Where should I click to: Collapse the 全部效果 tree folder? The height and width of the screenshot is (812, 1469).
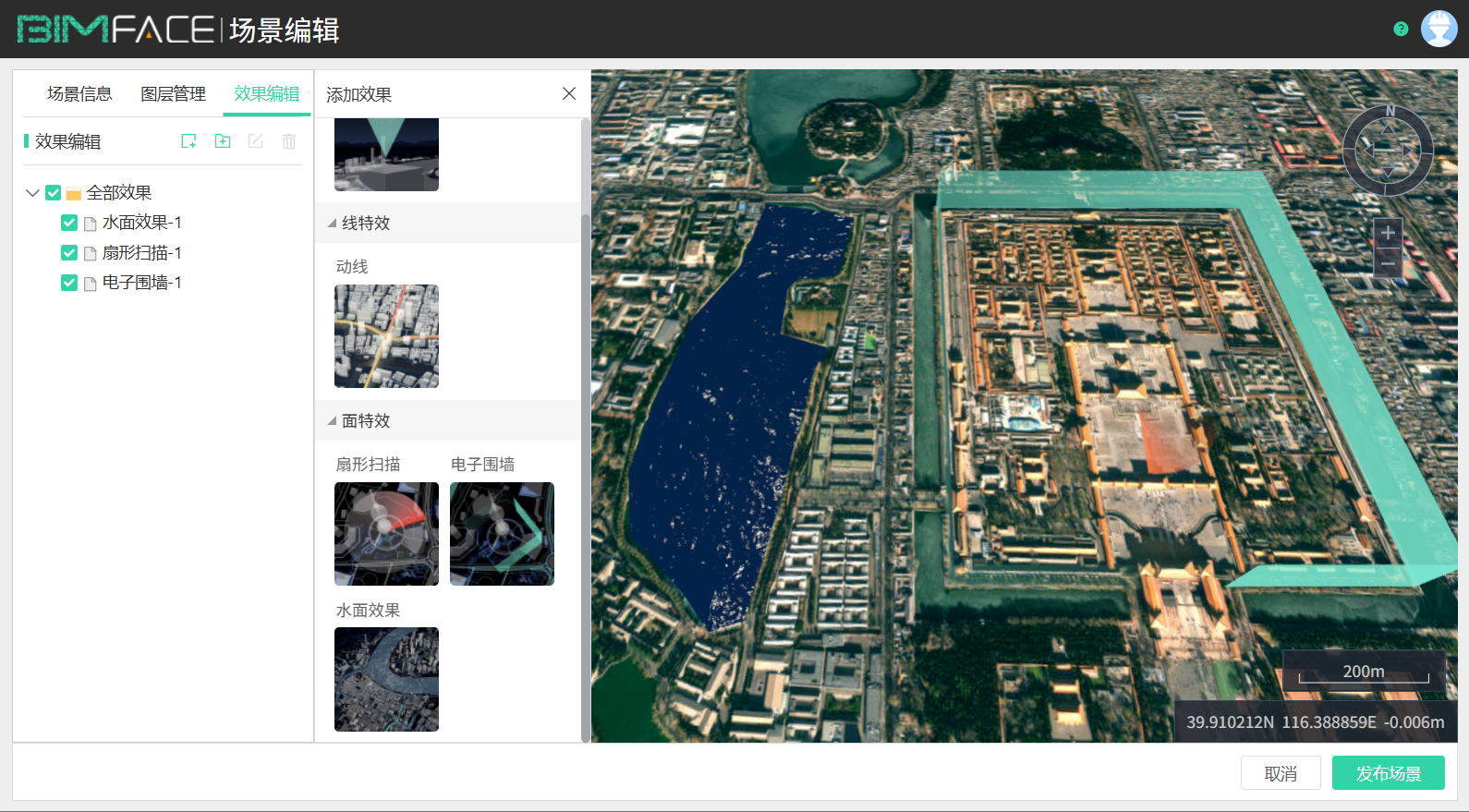(x=32, y=193)
